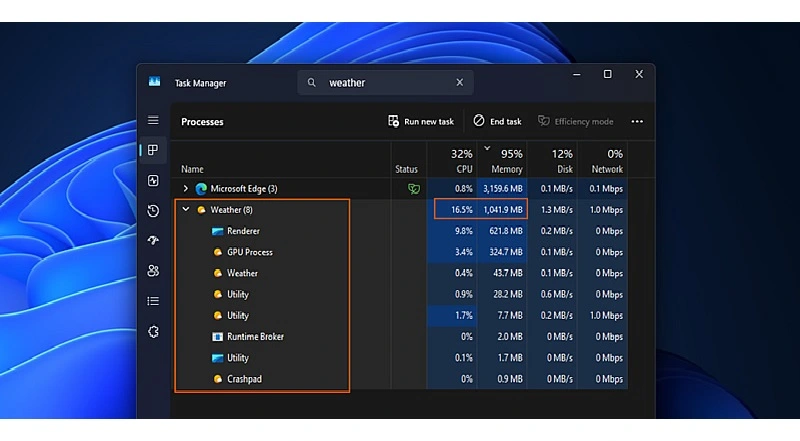This screenshot has height=441, width=800.
Task: Select the Weather (8) parent process
Action: 399,210
